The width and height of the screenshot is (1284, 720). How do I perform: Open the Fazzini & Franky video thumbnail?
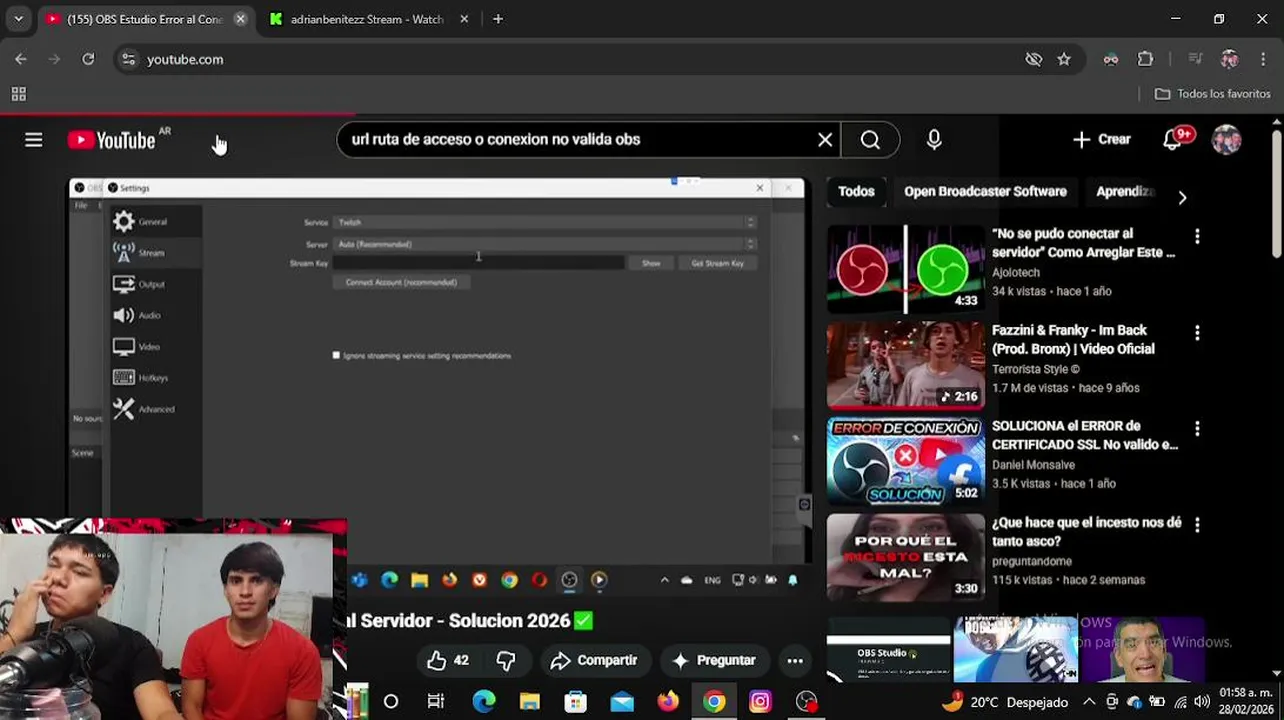[905, 366]
